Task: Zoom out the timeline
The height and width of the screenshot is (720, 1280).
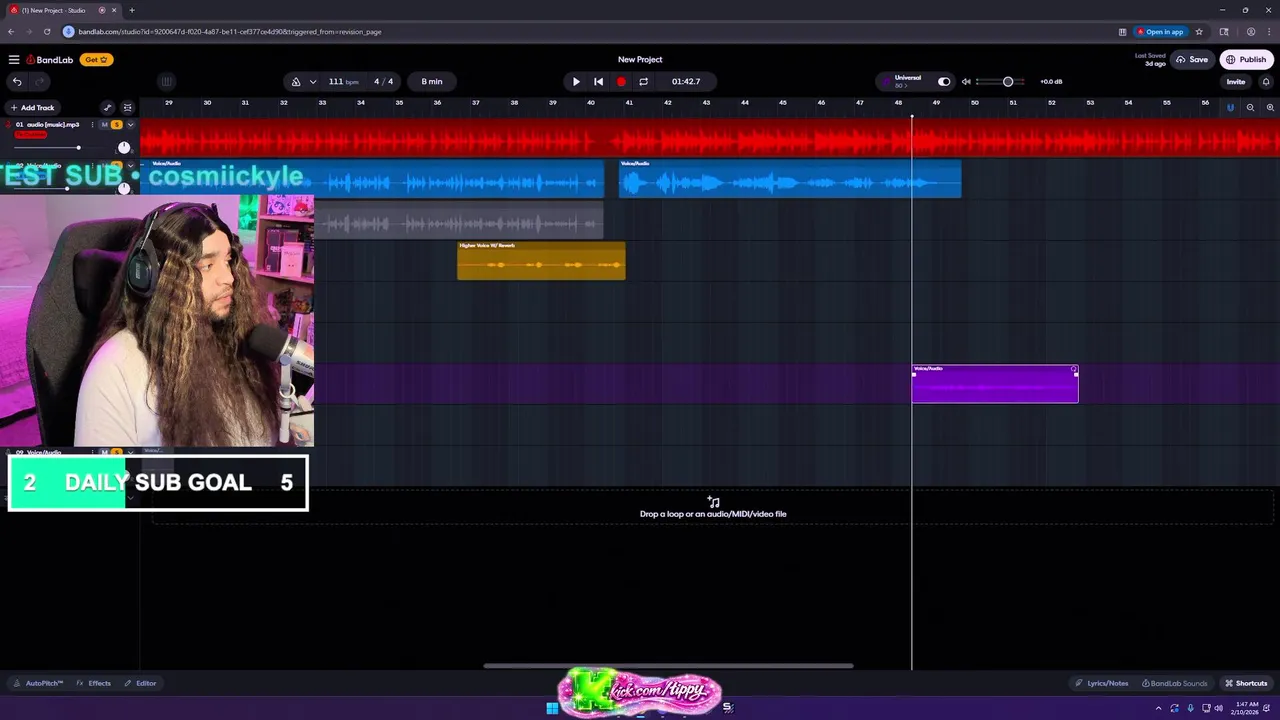Action: pyautogui.click(x=1250, y=108)
